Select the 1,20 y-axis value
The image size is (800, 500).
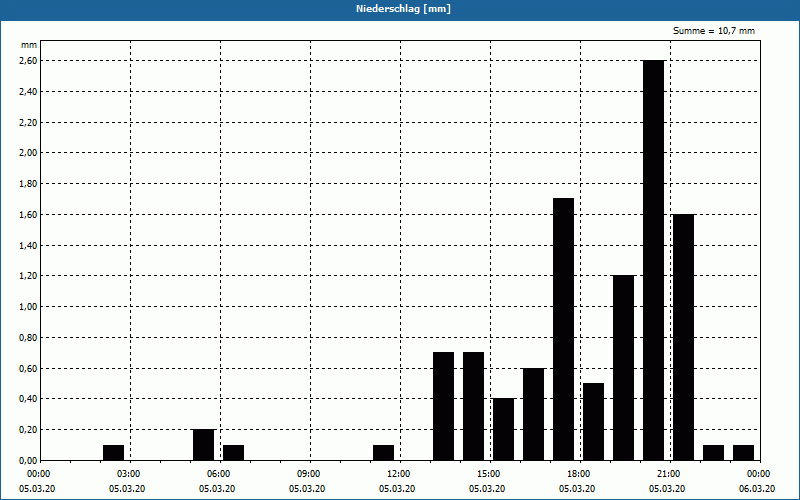(x=29, y=276)
